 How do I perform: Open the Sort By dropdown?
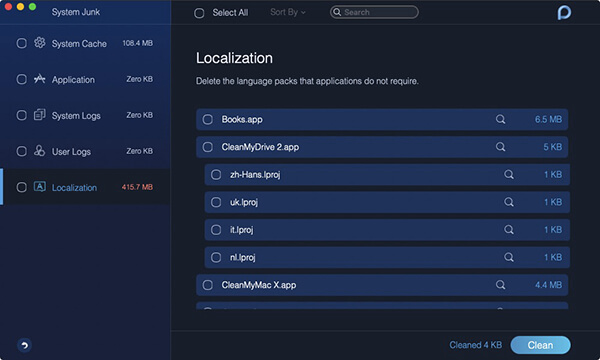pyautogui.click(x=288, y=12)
